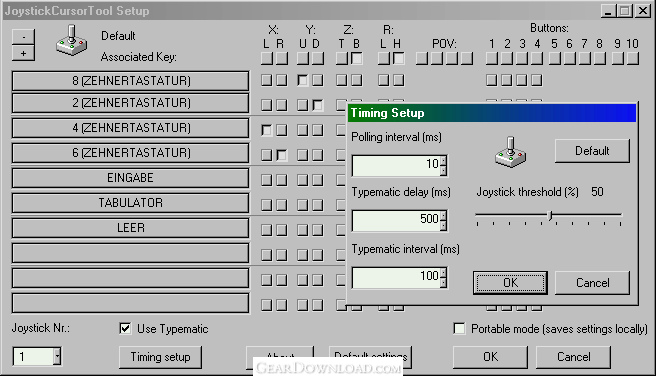Click OK in the main setup window
Screen dimensions: 656x376
pyautogui.click(x=490, y=357)
